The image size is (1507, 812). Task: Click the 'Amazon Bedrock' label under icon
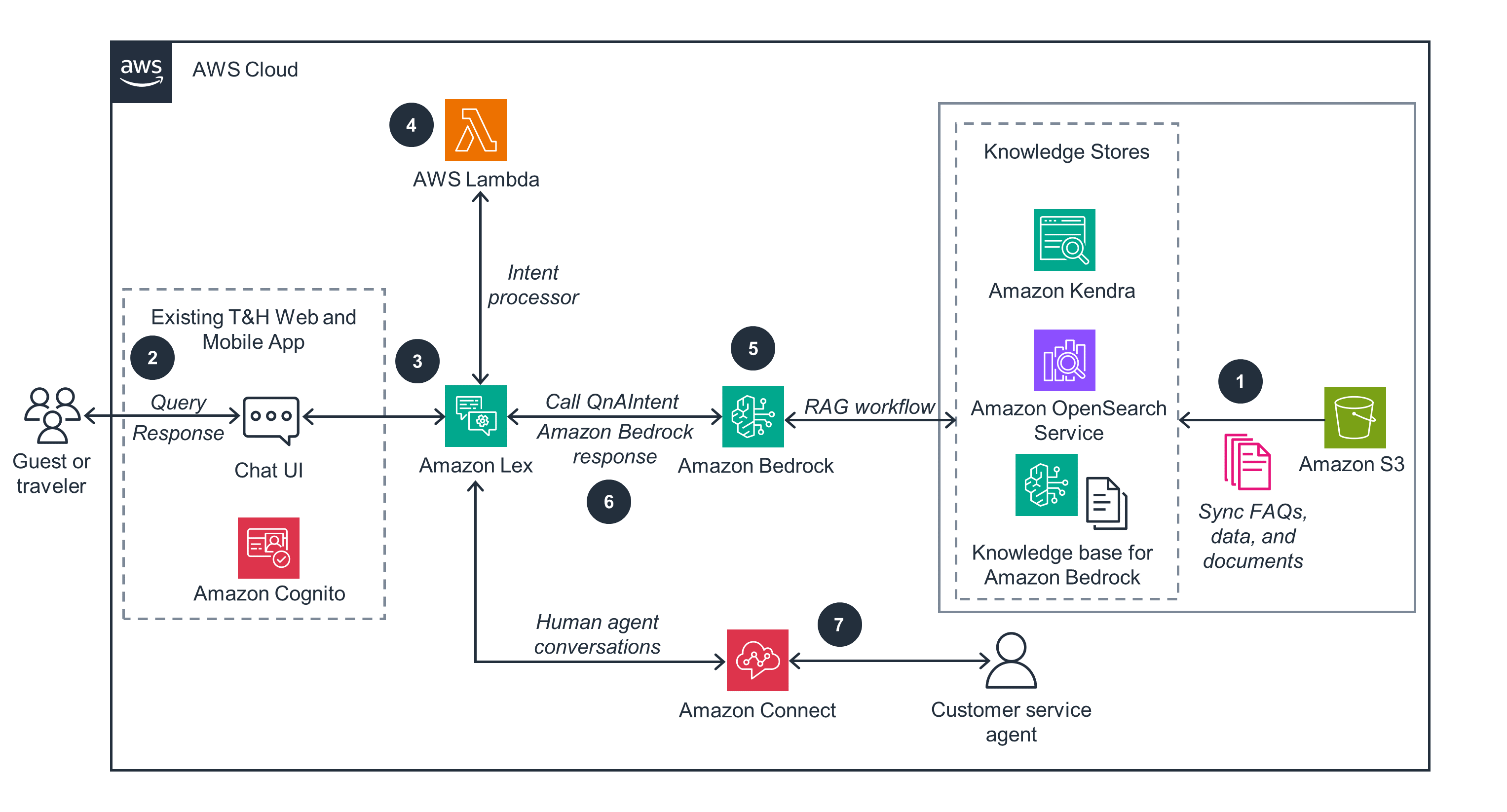pyautogui.click(x=756, y=466)
